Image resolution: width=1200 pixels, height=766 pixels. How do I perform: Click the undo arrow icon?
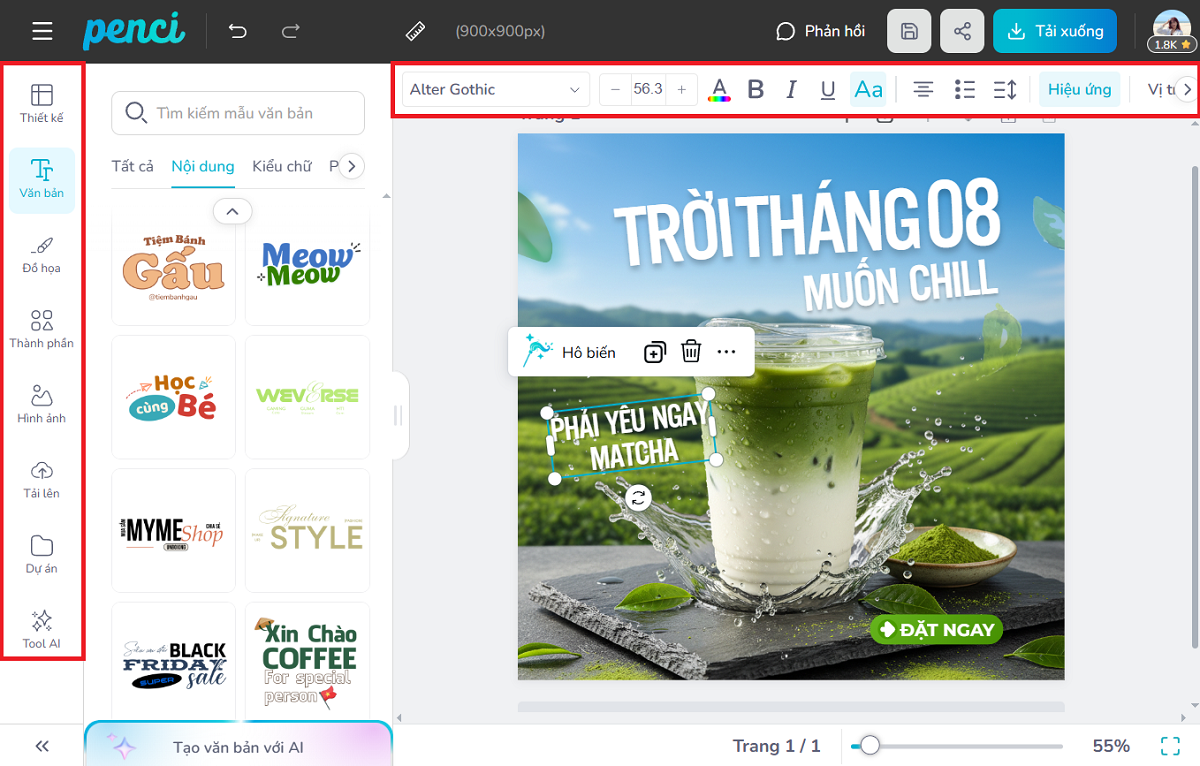pyautogui.click(x=238, y=31)
